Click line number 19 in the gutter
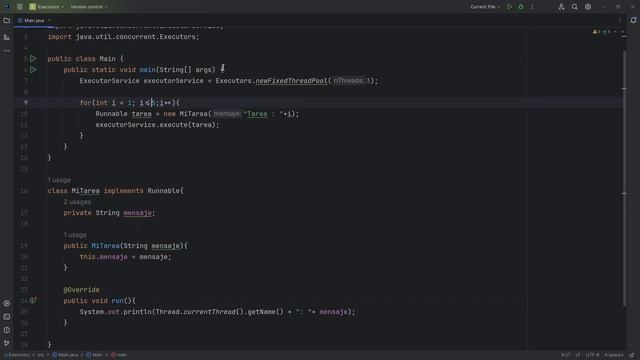The height and width of the screenshot is (360, 640). tap(24, 246)
